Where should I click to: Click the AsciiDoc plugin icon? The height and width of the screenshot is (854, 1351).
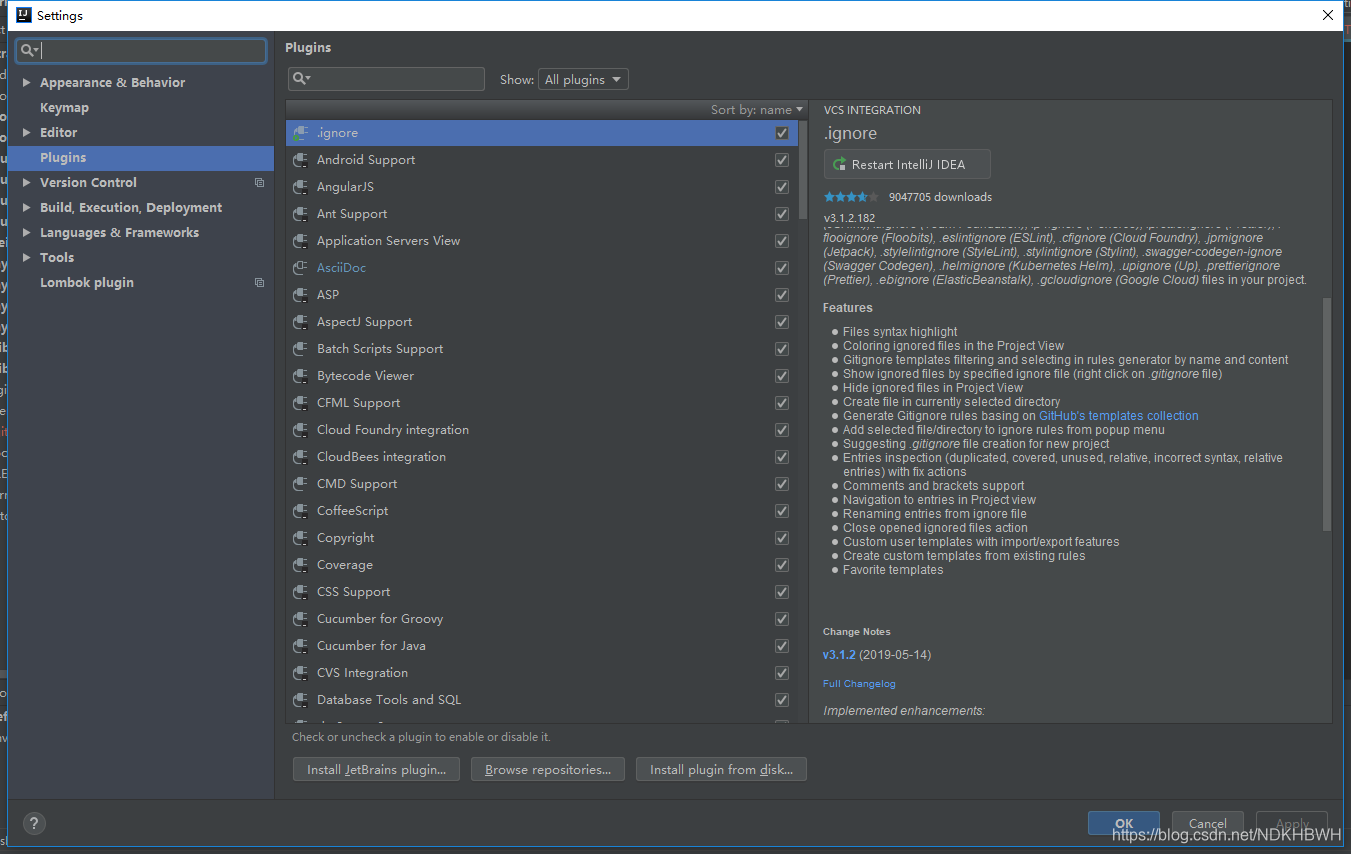299,268
